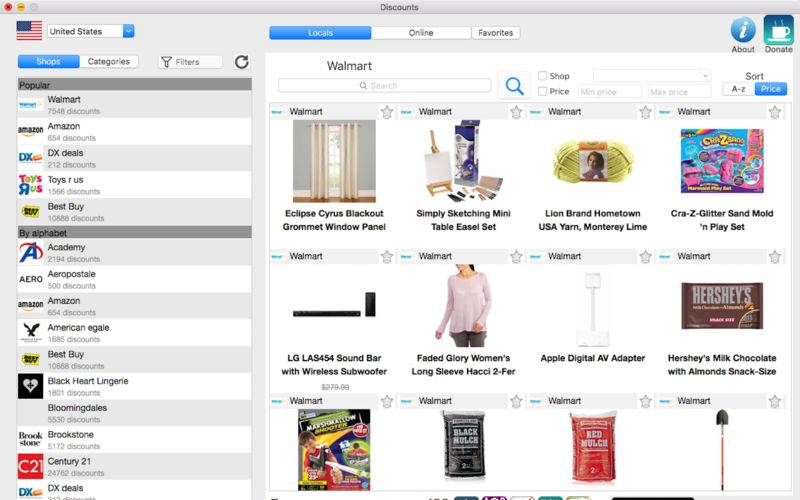Select Black Heart Lingerie shop logo
This screenshot has height=500, width=800.
tap(31, 386)
